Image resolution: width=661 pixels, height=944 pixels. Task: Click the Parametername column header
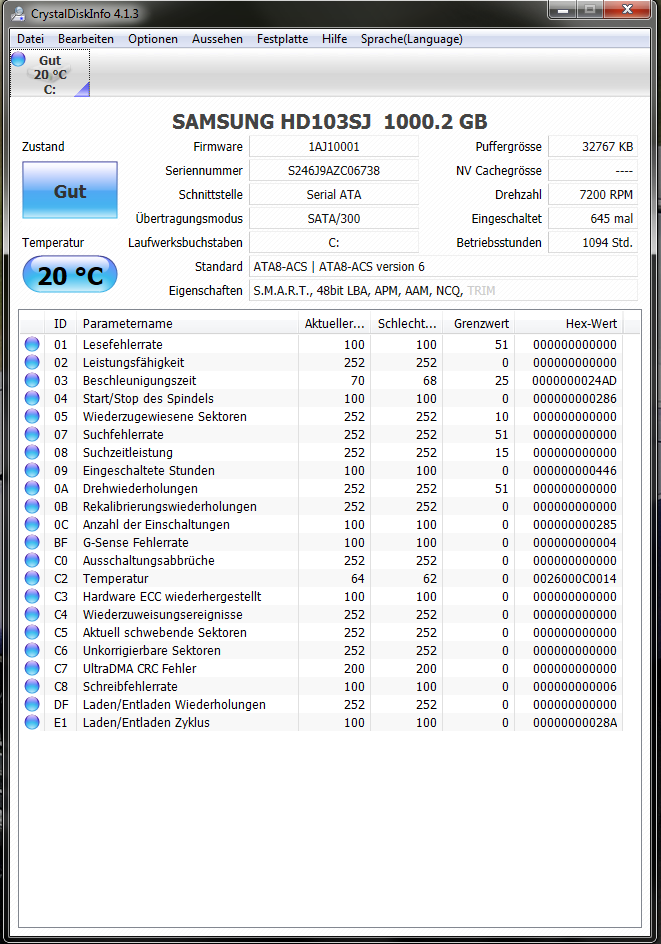[x=187, y=323]
